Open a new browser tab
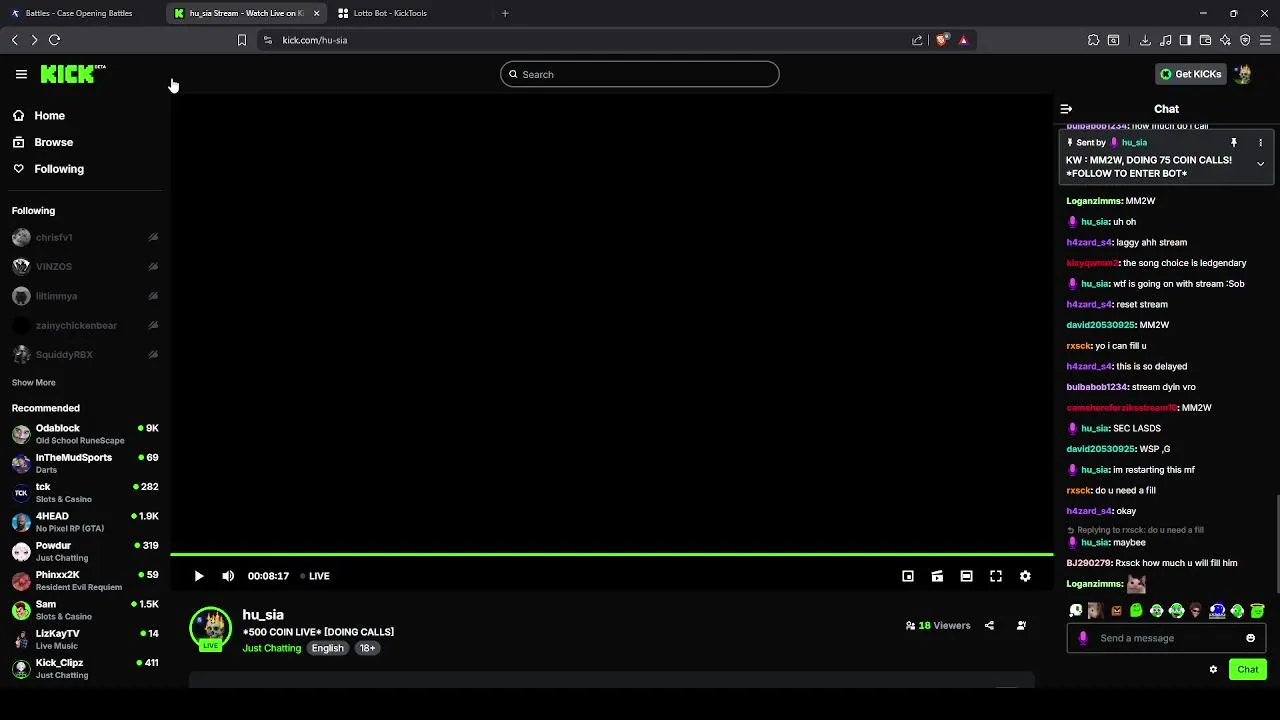This screenshot has width=1280, height=720. click(x=505, y=13)
